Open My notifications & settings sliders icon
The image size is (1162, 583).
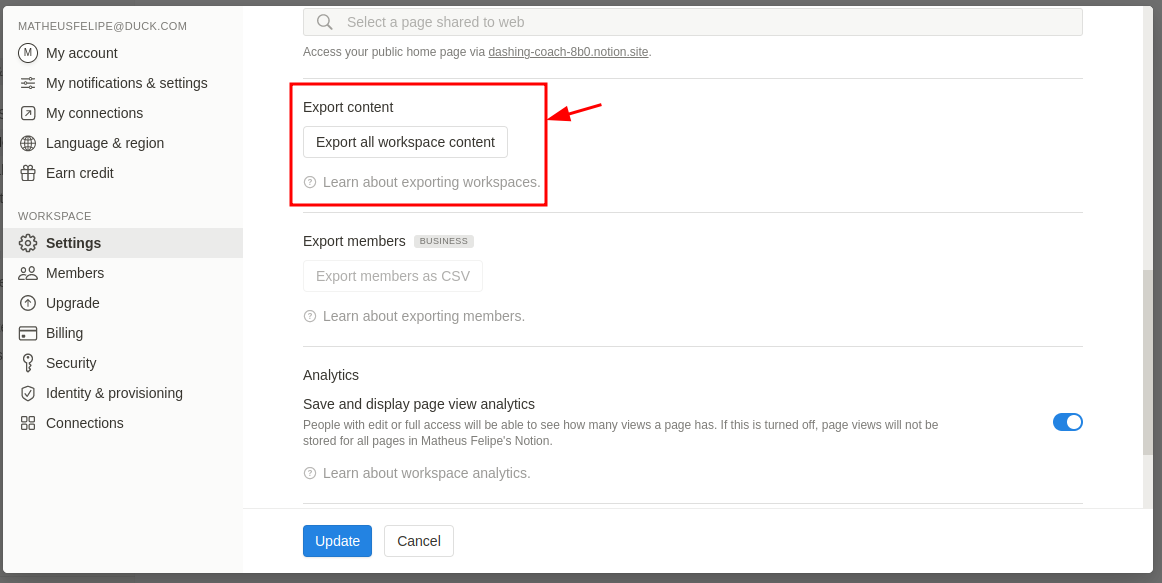point(27,83)
